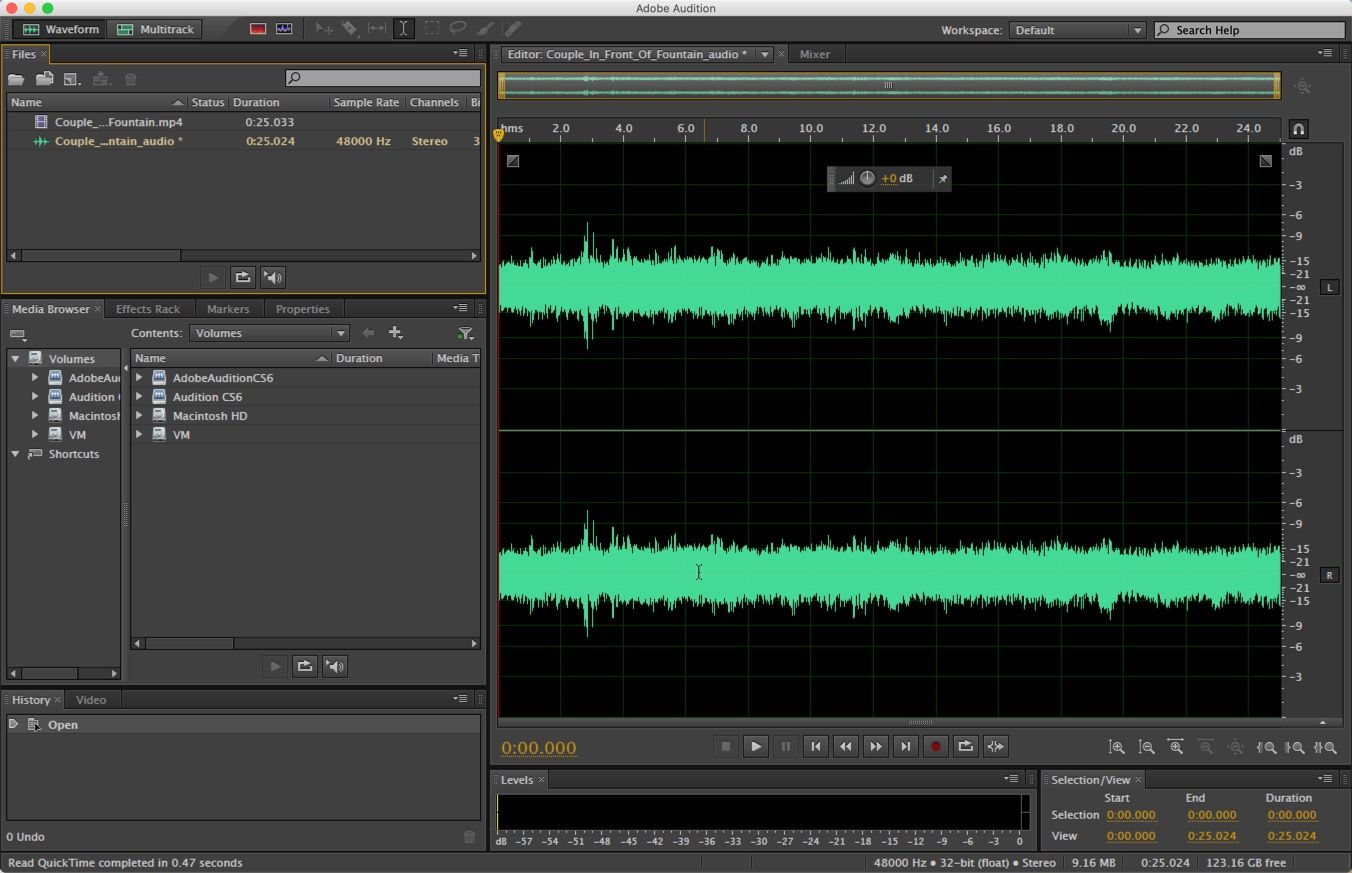The width and height of the screenshot is (1352, 873).
Task: Click the Record button in transport
Action: [935, 746]
